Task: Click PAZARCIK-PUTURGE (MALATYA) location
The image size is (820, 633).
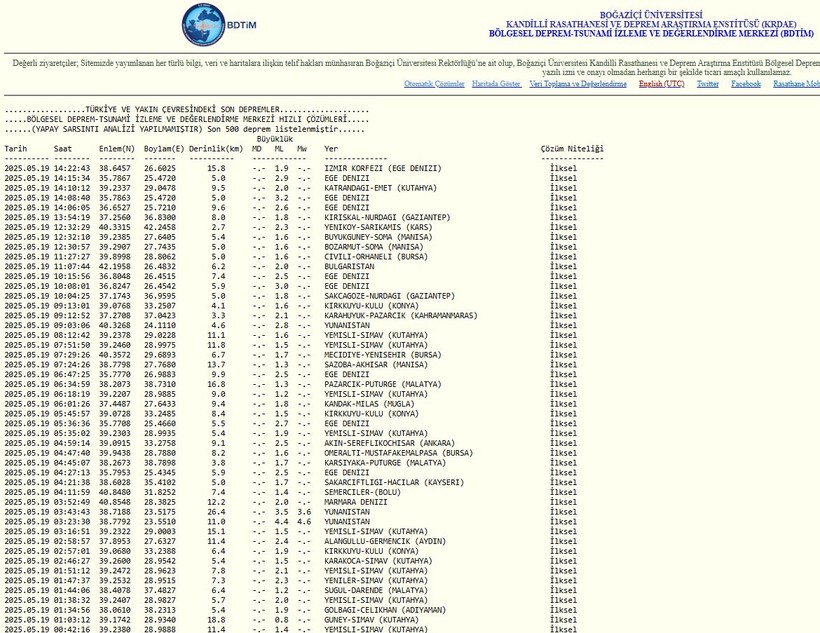Action: point(383,384)
